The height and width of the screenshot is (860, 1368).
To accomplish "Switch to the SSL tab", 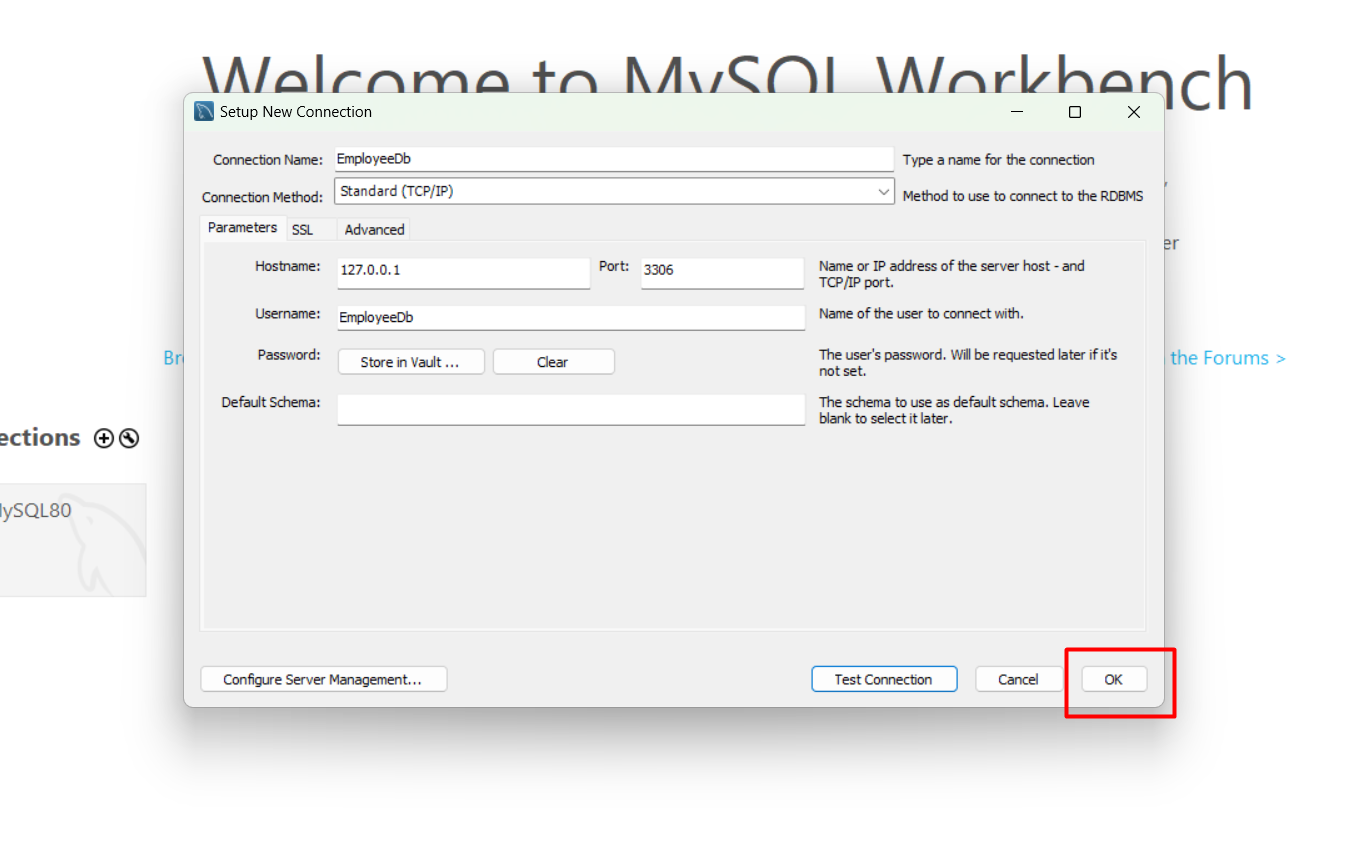I will 302,229.
